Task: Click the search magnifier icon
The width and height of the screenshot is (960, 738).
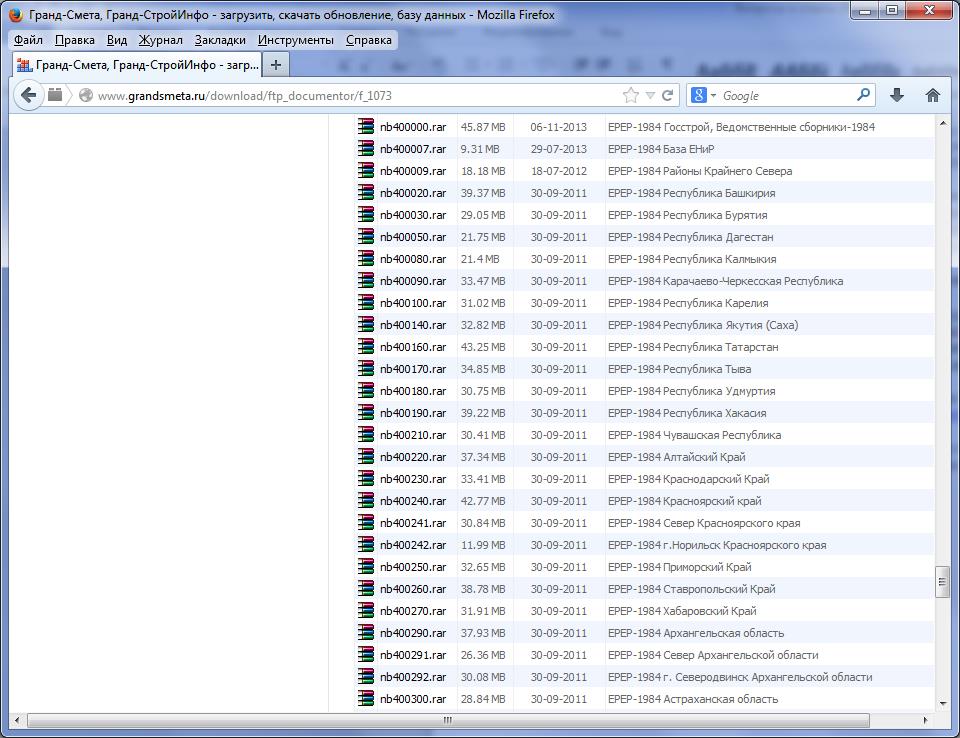Action: 863,95
